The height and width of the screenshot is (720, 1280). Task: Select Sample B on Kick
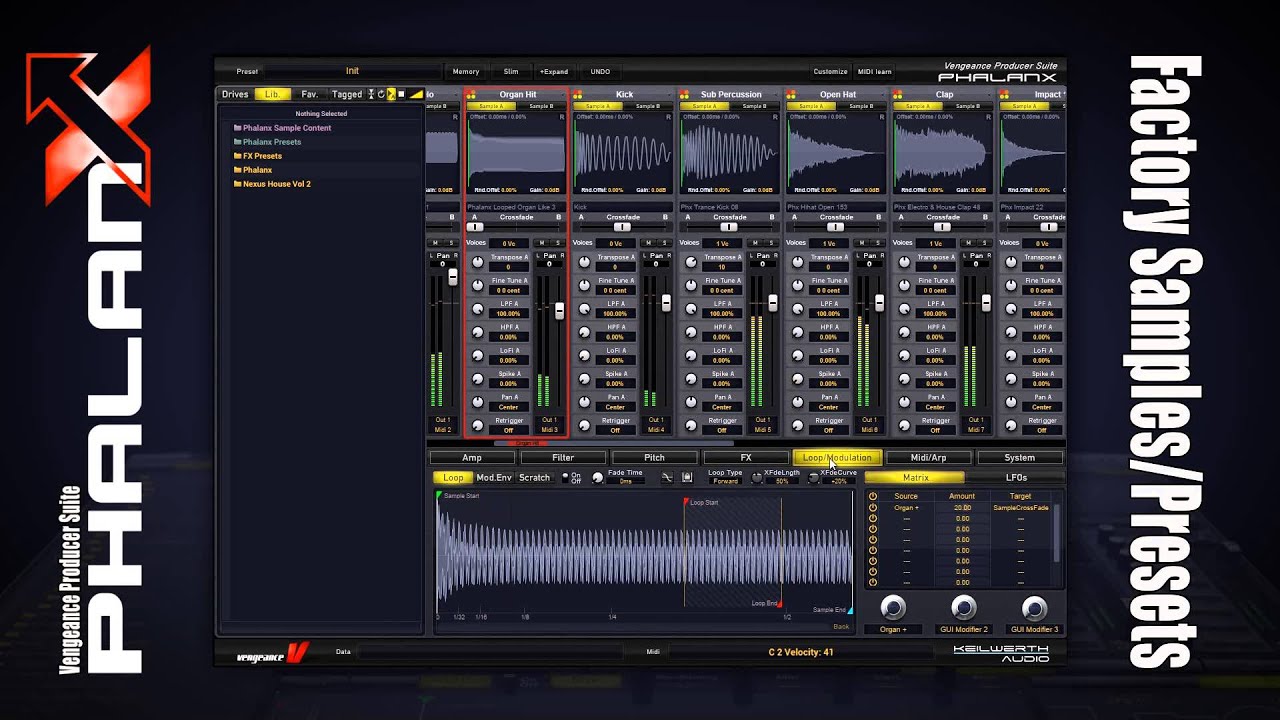coord(648,106)
